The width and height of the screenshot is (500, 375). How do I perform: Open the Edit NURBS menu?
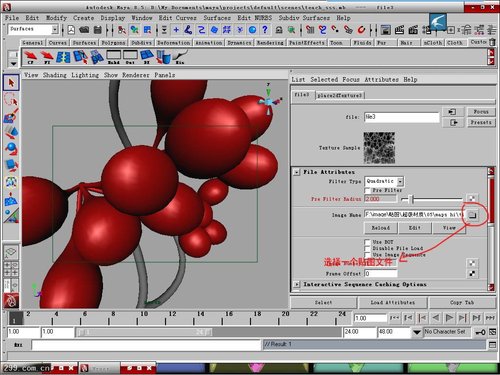(255, 18)
